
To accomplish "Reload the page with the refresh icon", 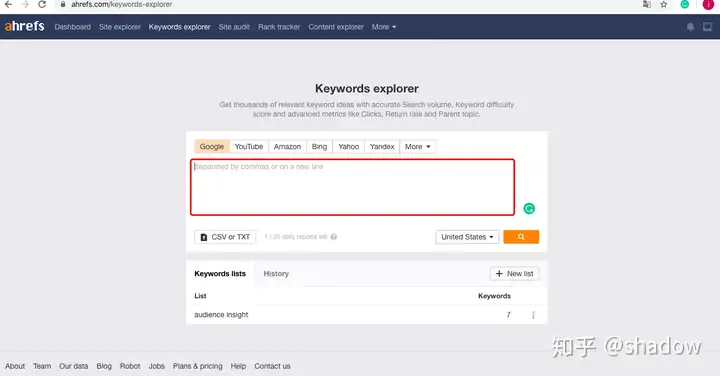I will [x=42, y=4].
